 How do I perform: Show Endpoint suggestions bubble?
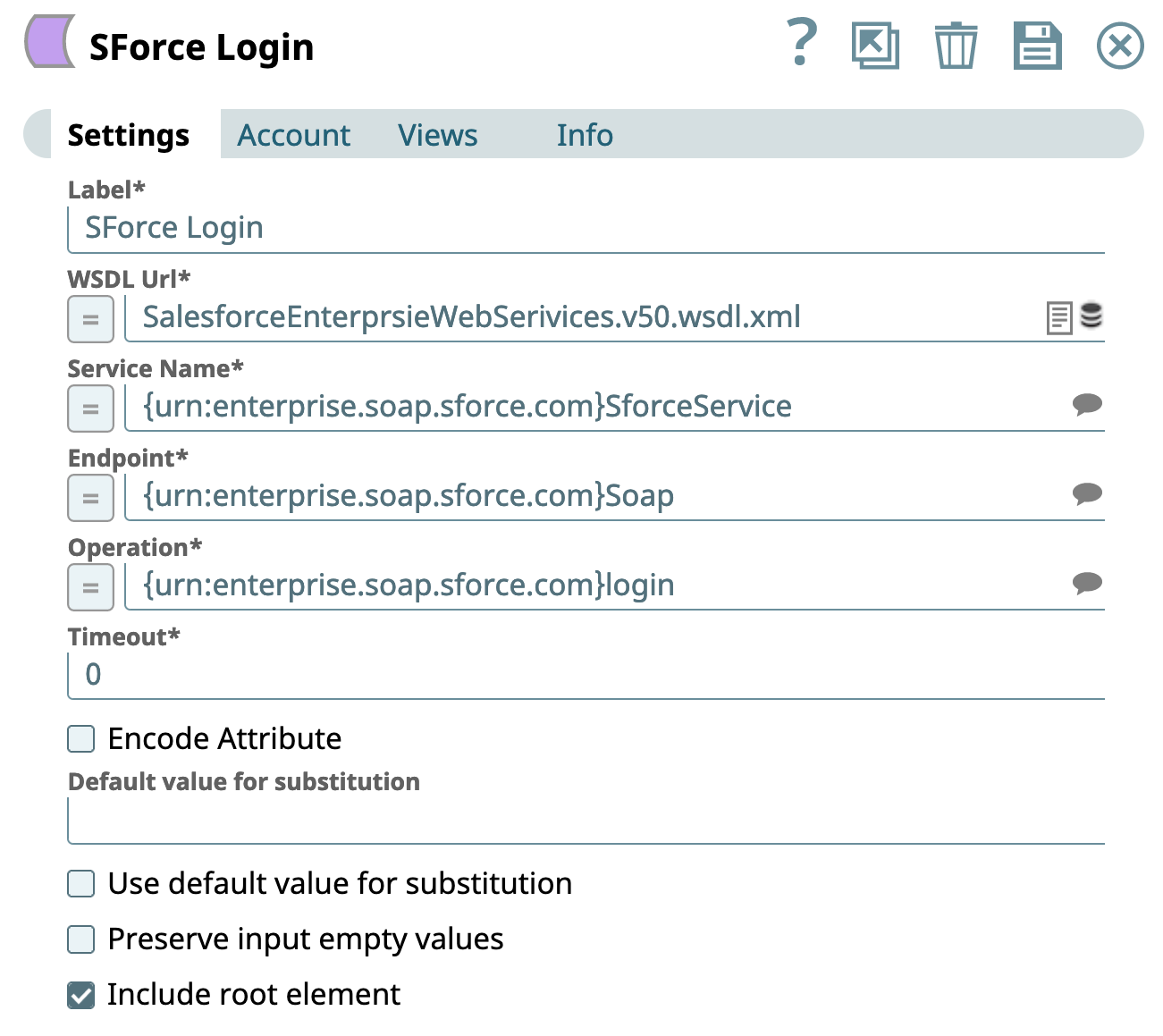[1087, 494]
